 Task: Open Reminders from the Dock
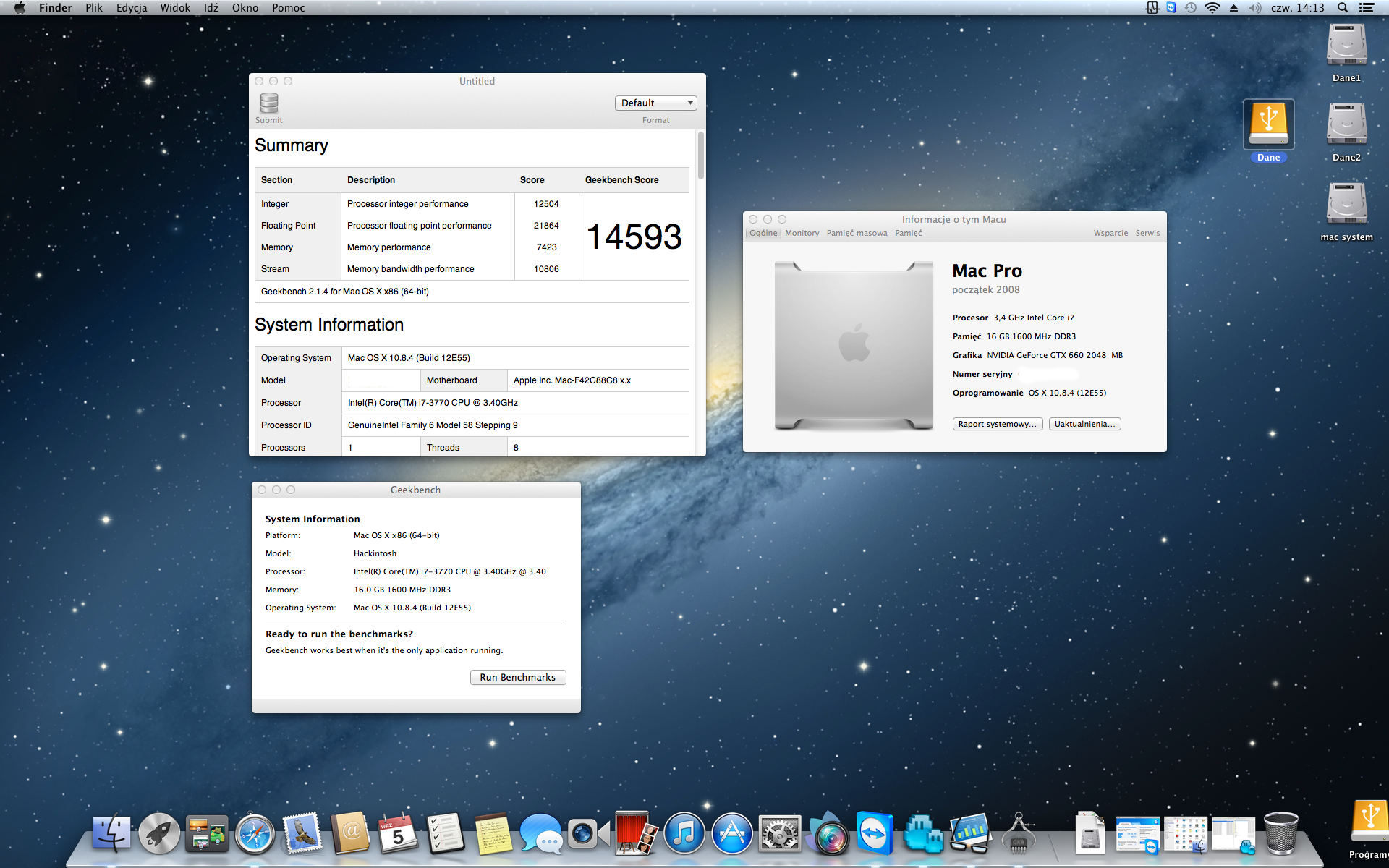445,833
